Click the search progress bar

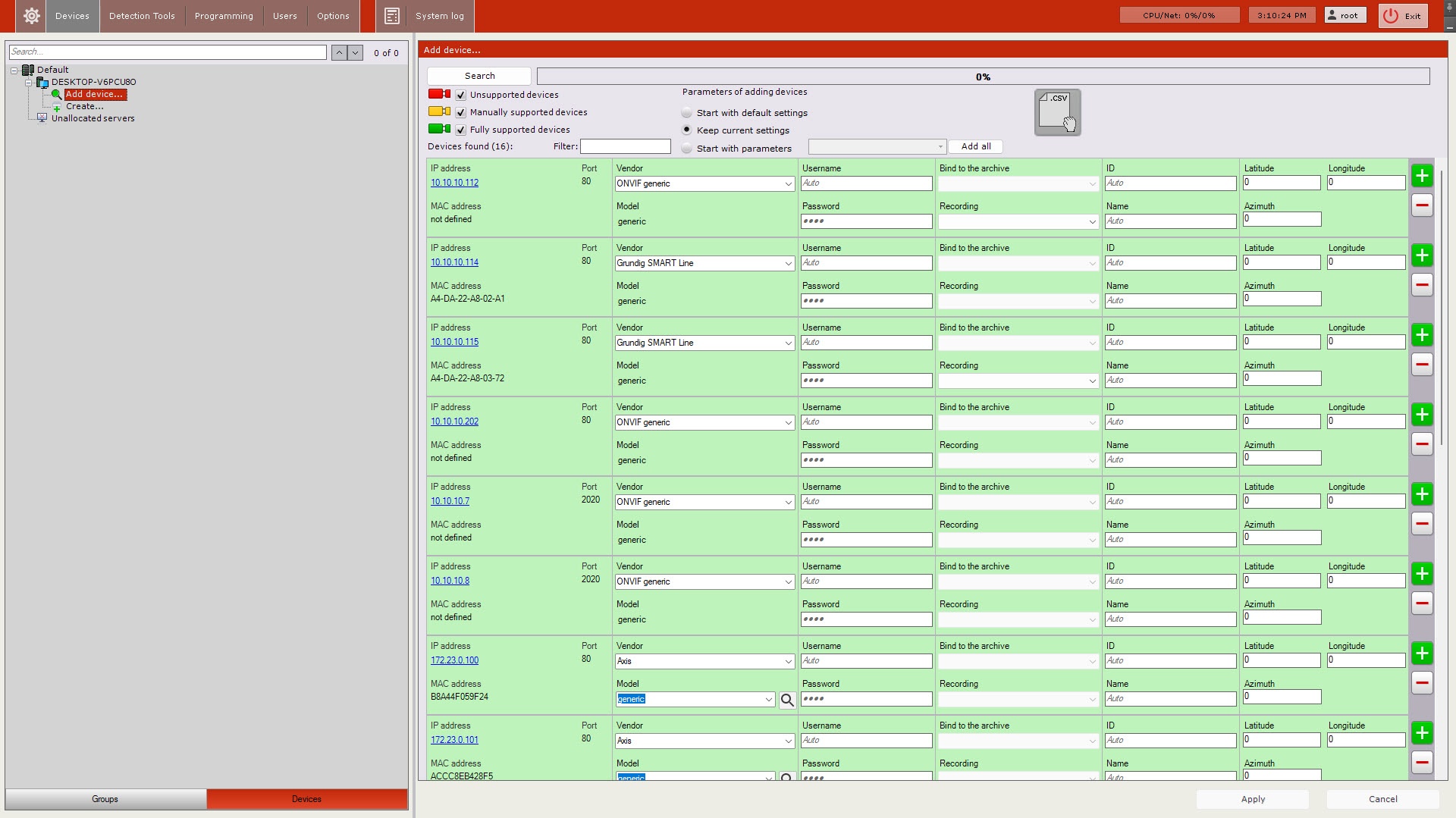983,77
